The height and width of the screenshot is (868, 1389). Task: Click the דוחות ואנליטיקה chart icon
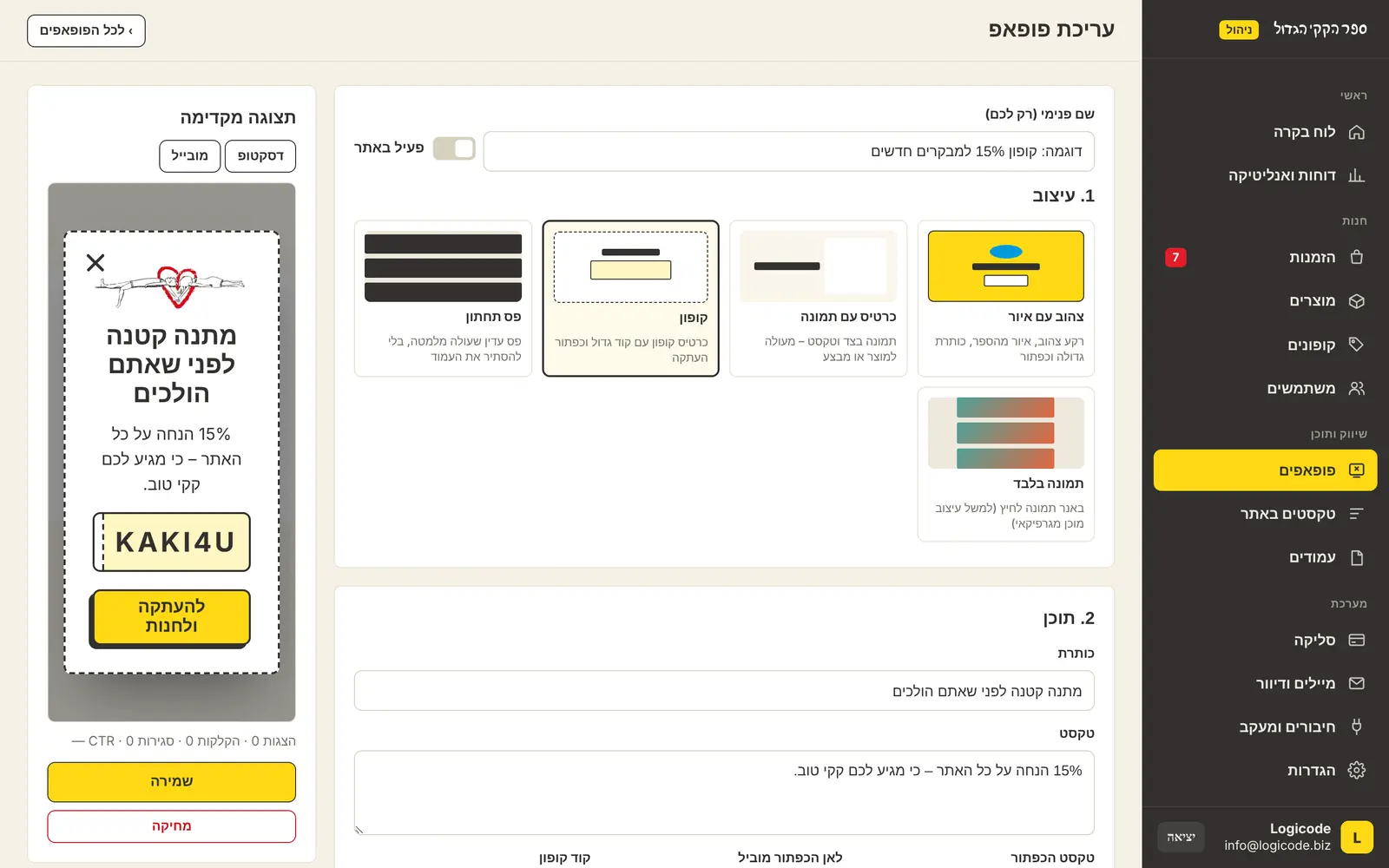coord(1356,175)
